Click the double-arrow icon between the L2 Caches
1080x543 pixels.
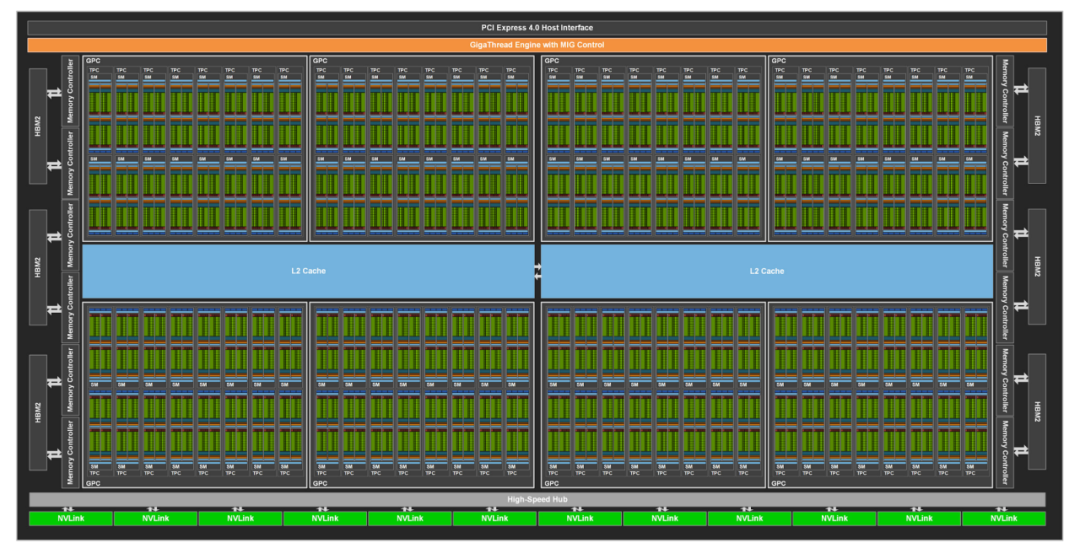(x=538, y=272)
